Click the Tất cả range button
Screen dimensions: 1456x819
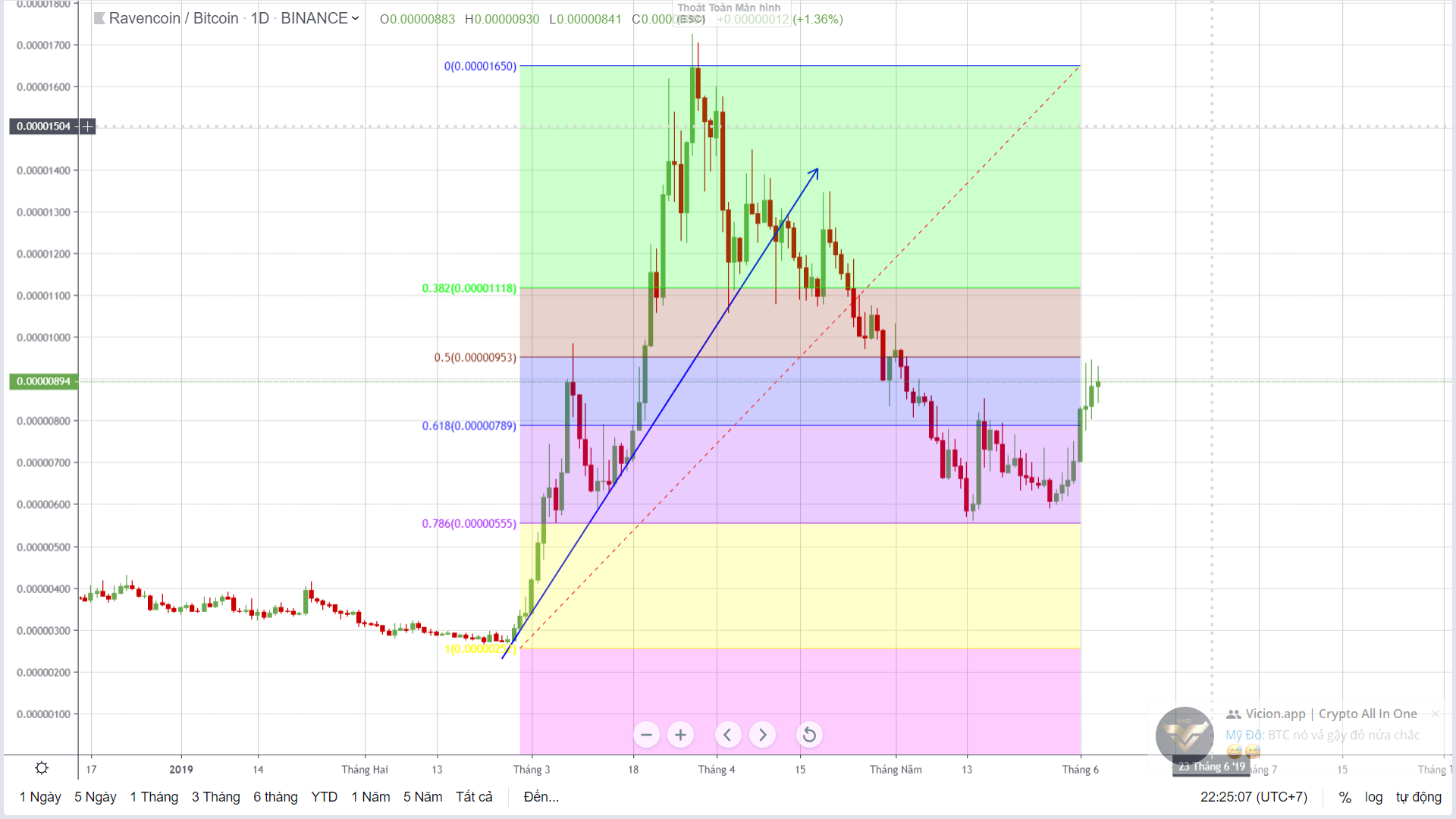pyautogui.click(x=474, y=797)
